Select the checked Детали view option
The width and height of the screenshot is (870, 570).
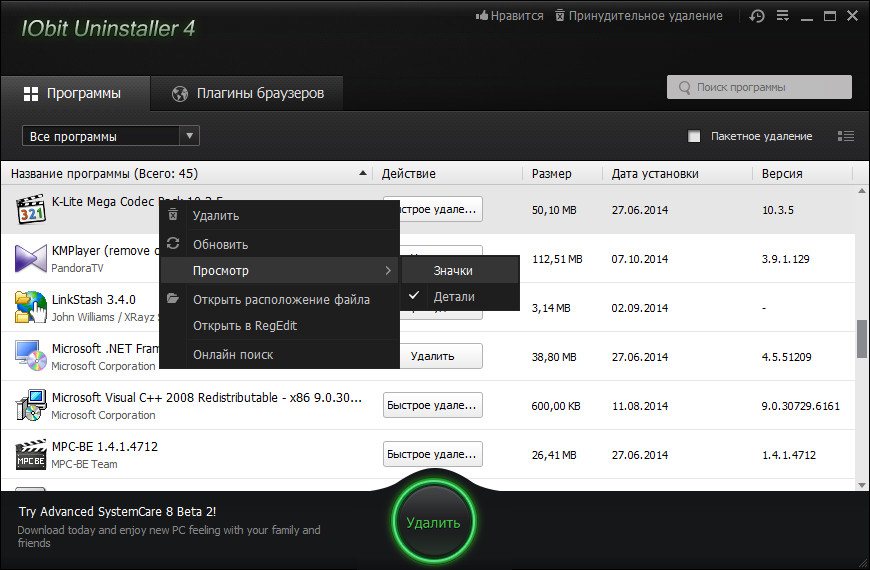(461, 296)
